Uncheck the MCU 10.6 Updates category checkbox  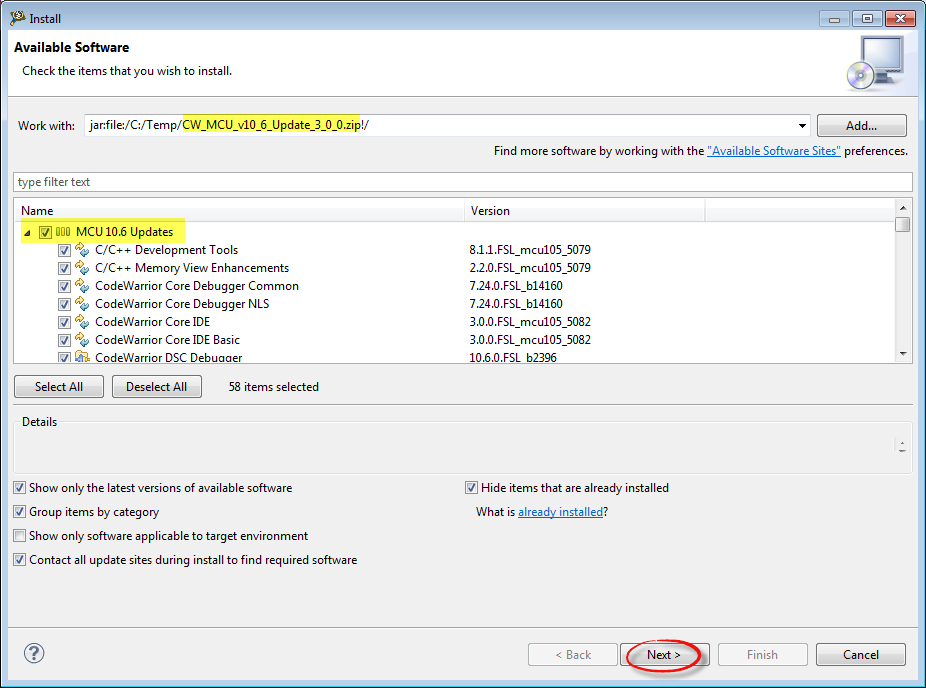[45, 232]
